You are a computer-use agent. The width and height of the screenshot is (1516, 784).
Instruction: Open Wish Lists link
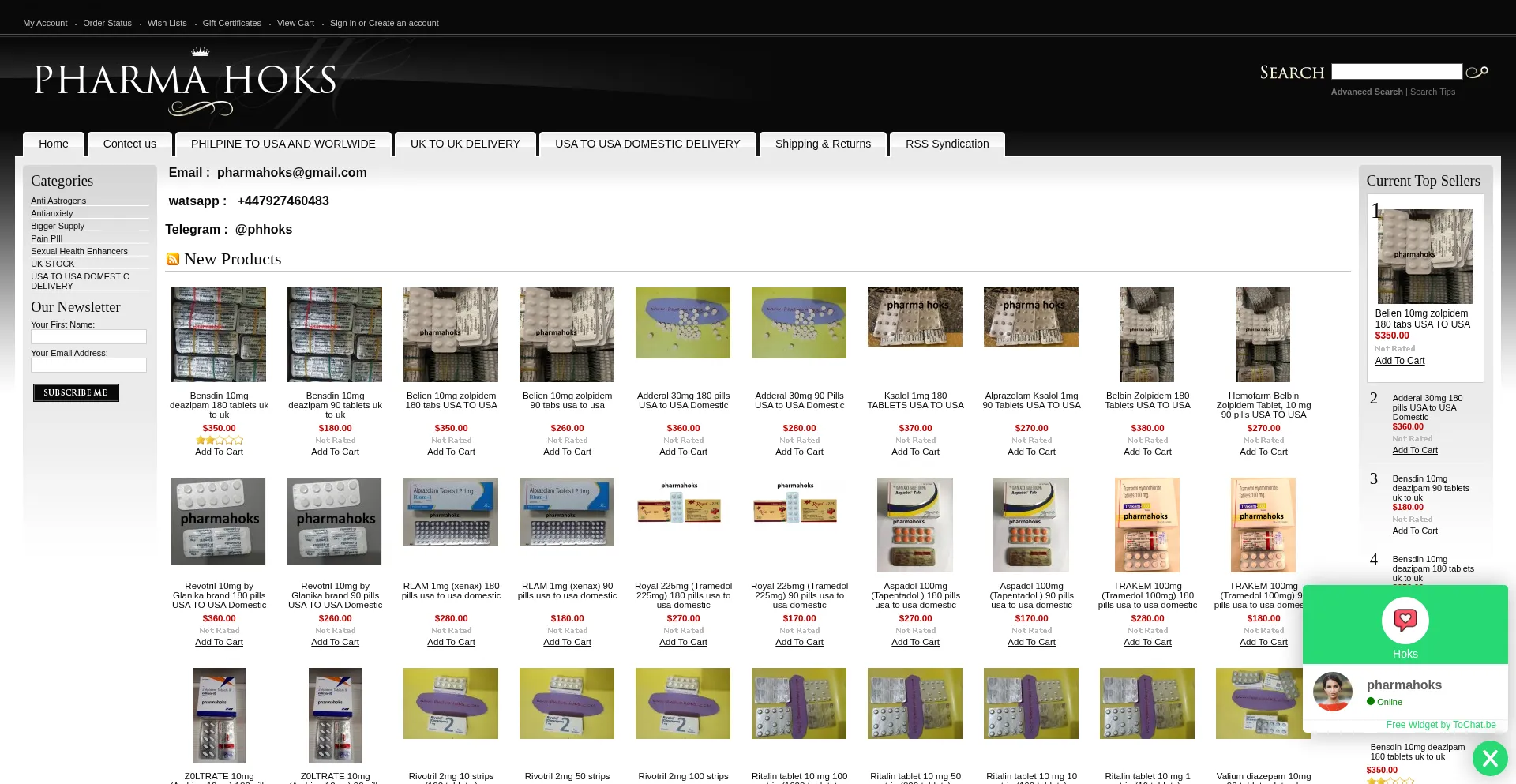pos(167,23)
